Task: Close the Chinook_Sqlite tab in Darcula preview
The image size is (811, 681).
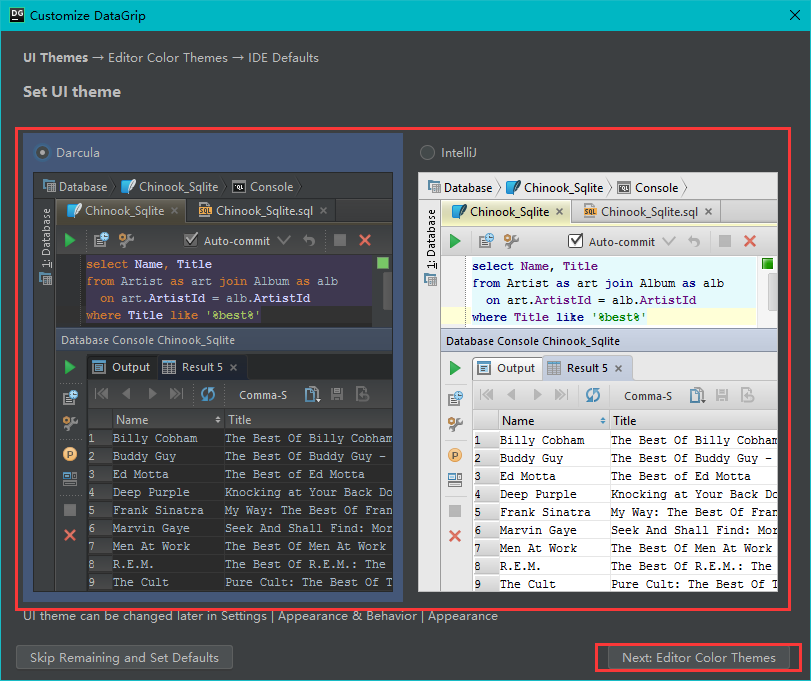Action: click(175, 211)
